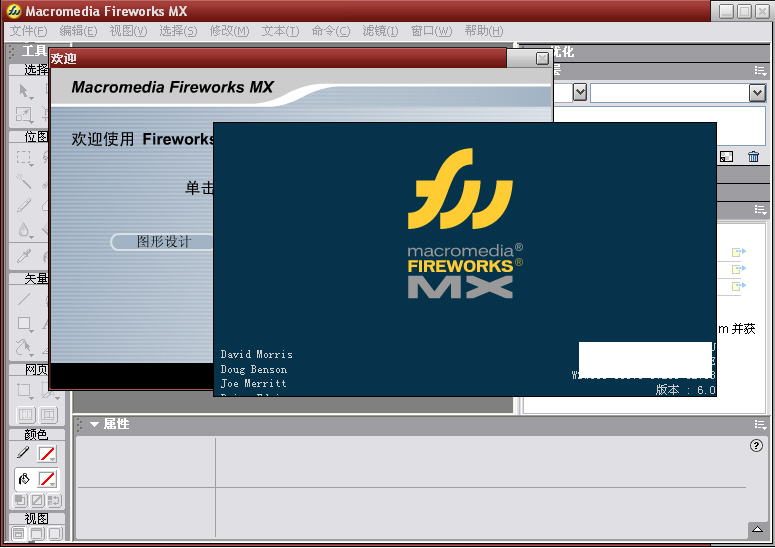Click the 图形设计 button in the welcome dialog
The height and width of the screenshot is (548, 775).
[x=163, y=242]
